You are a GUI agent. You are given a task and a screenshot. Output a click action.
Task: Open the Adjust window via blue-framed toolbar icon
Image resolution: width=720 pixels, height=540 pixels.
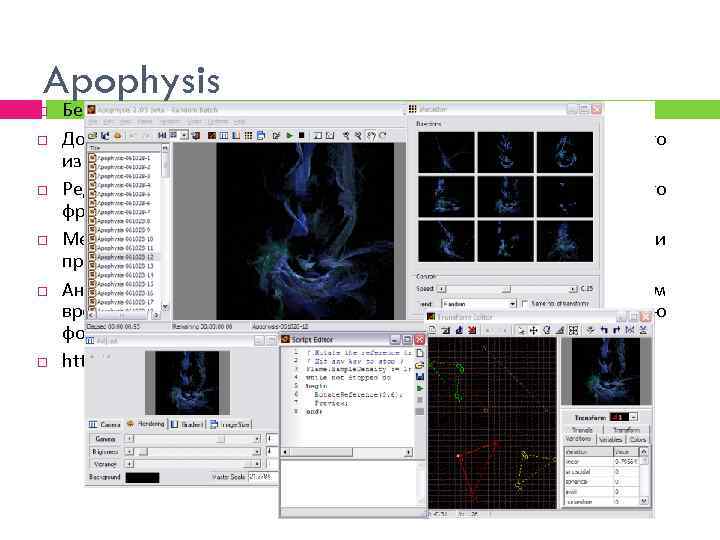(224, 135)
